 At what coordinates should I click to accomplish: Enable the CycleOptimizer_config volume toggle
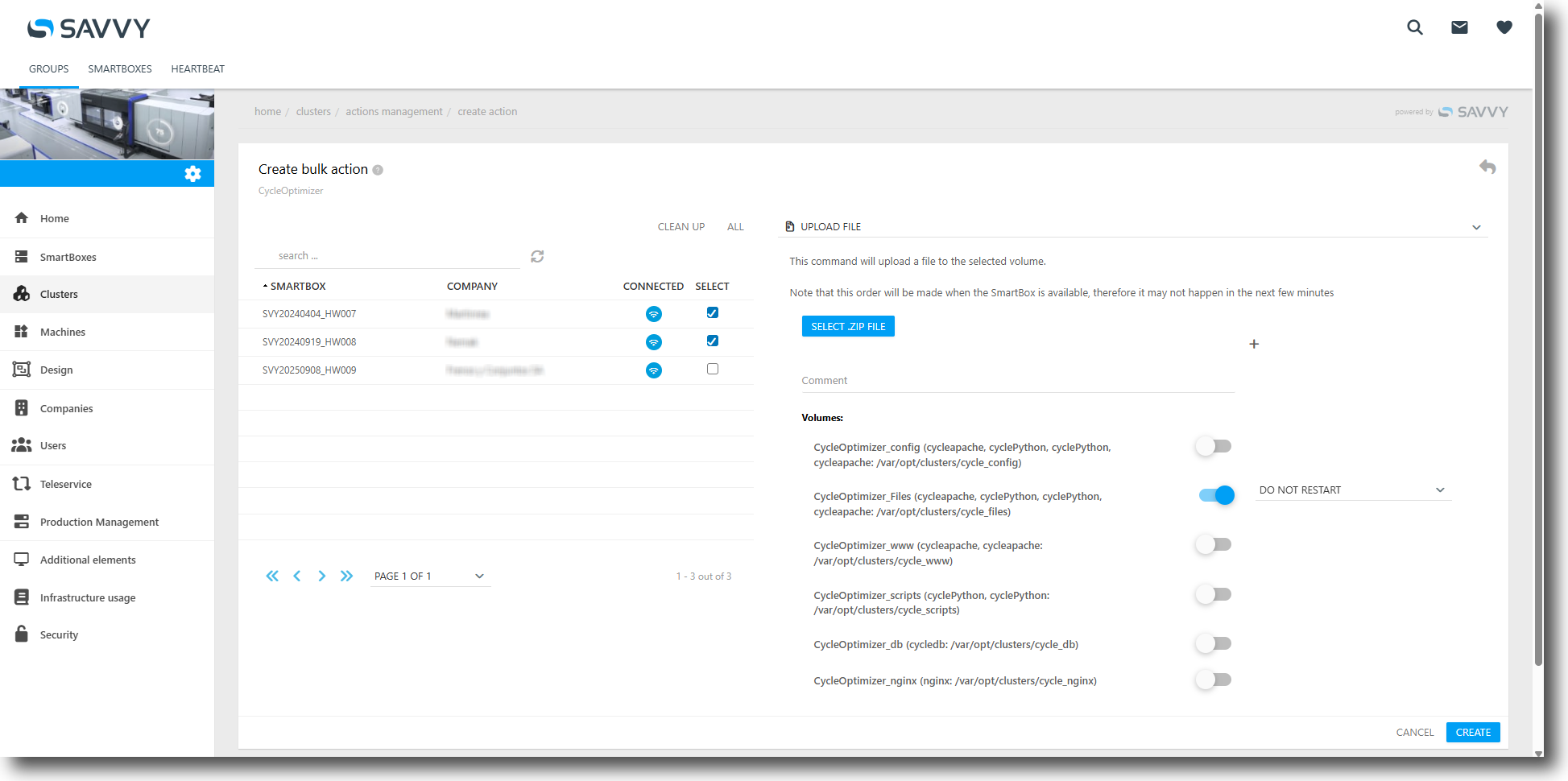point(1214,446)
